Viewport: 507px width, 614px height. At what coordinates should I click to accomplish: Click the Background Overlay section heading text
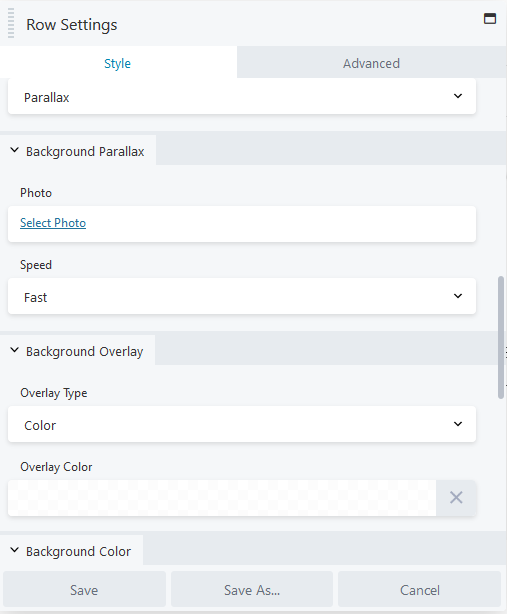(85, 351)
